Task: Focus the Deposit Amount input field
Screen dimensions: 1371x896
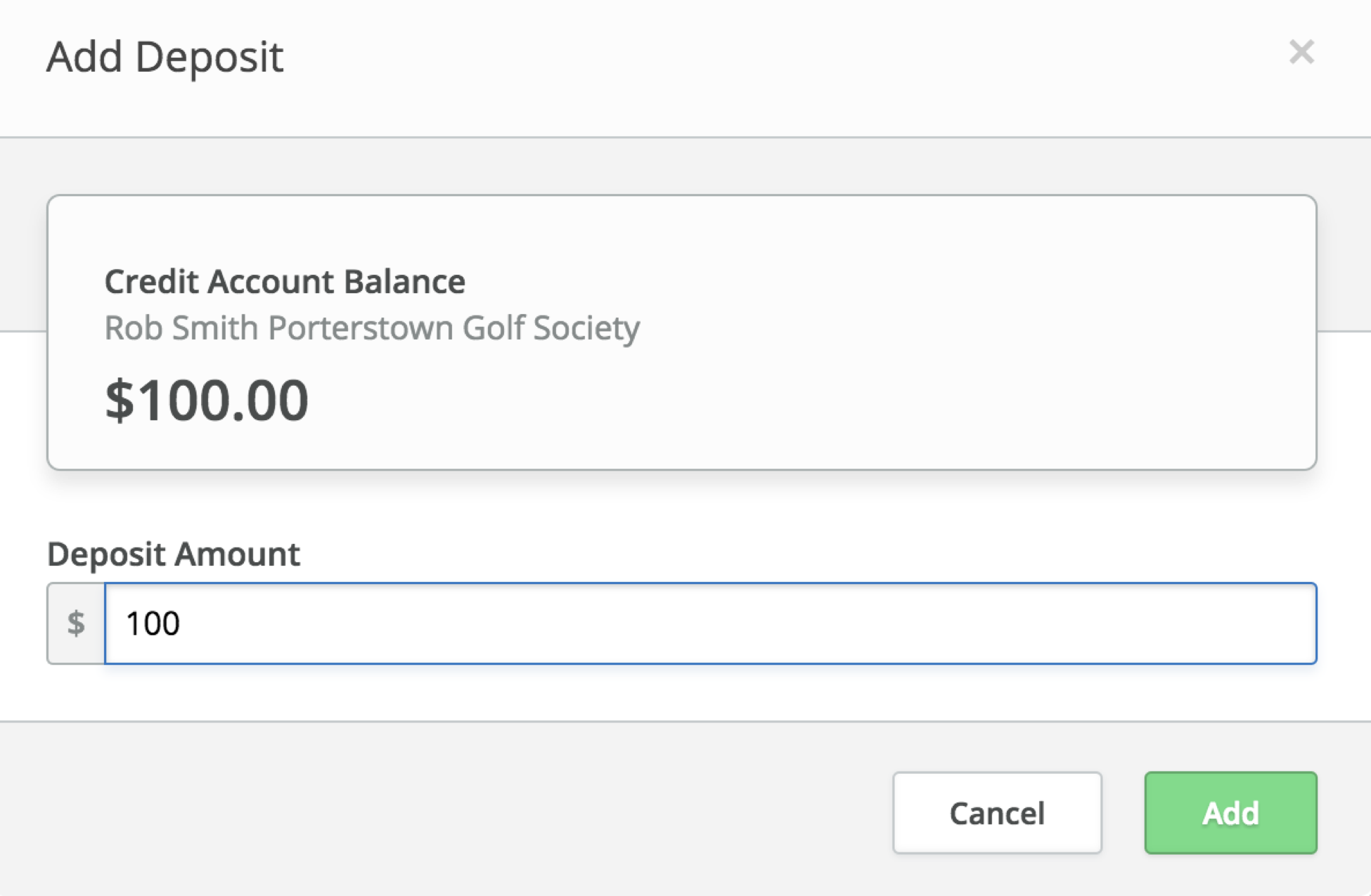Action: (x=710, y=623)
